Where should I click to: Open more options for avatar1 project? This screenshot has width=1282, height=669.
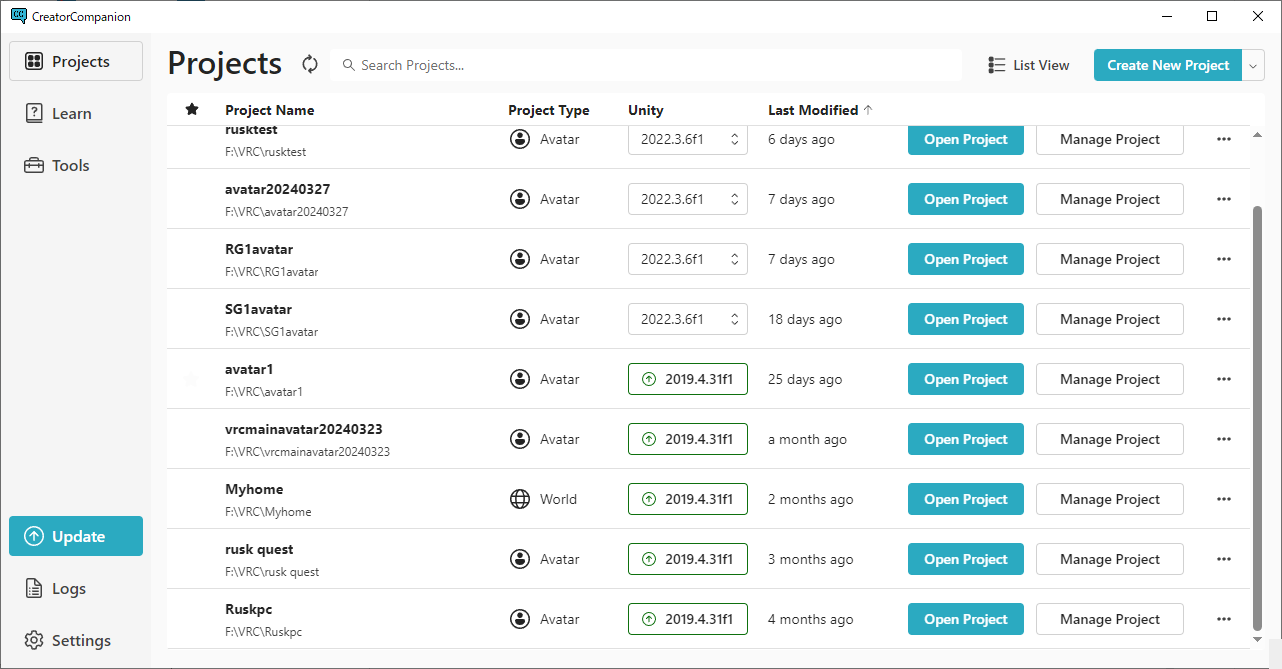1224,379
